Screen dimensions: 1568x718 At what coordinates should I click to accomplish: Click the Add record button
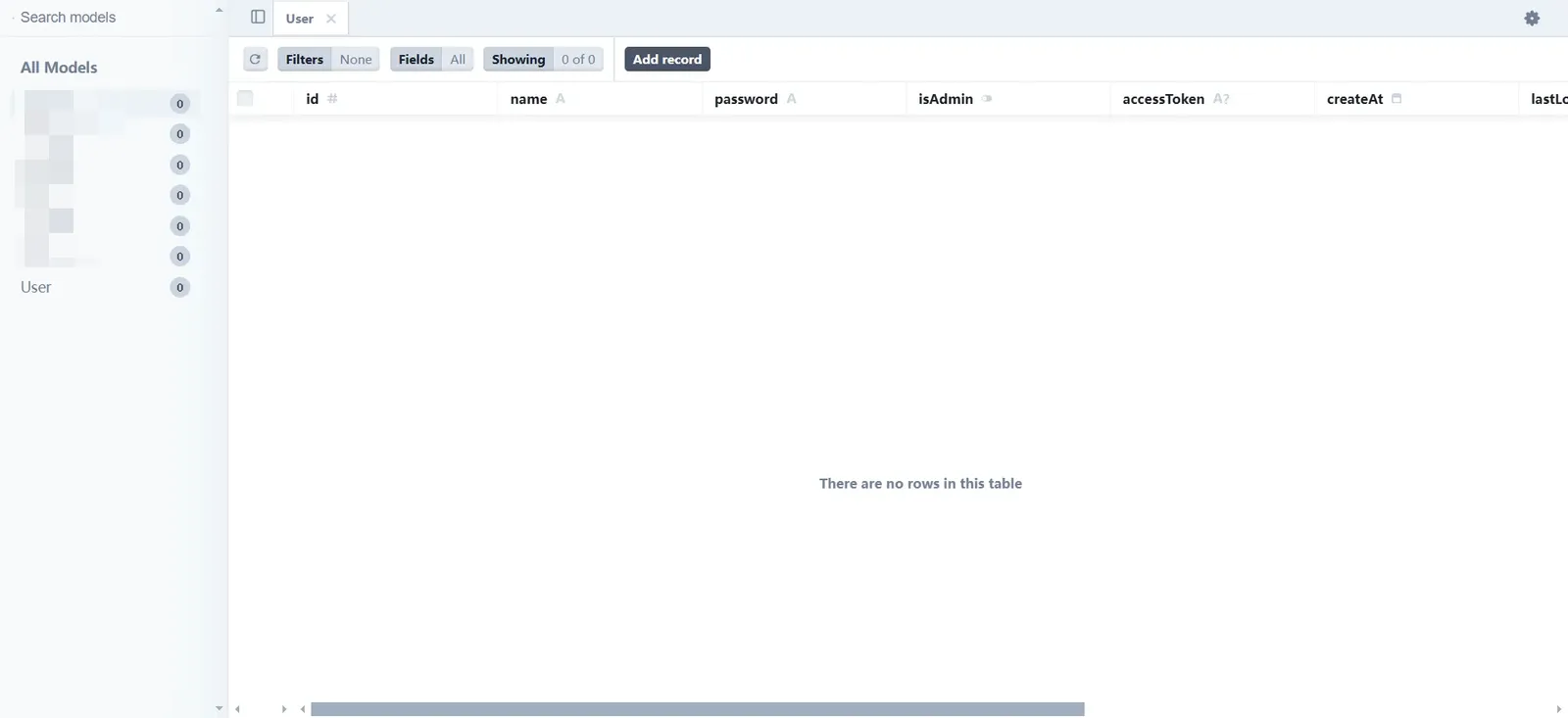[666, 60]
